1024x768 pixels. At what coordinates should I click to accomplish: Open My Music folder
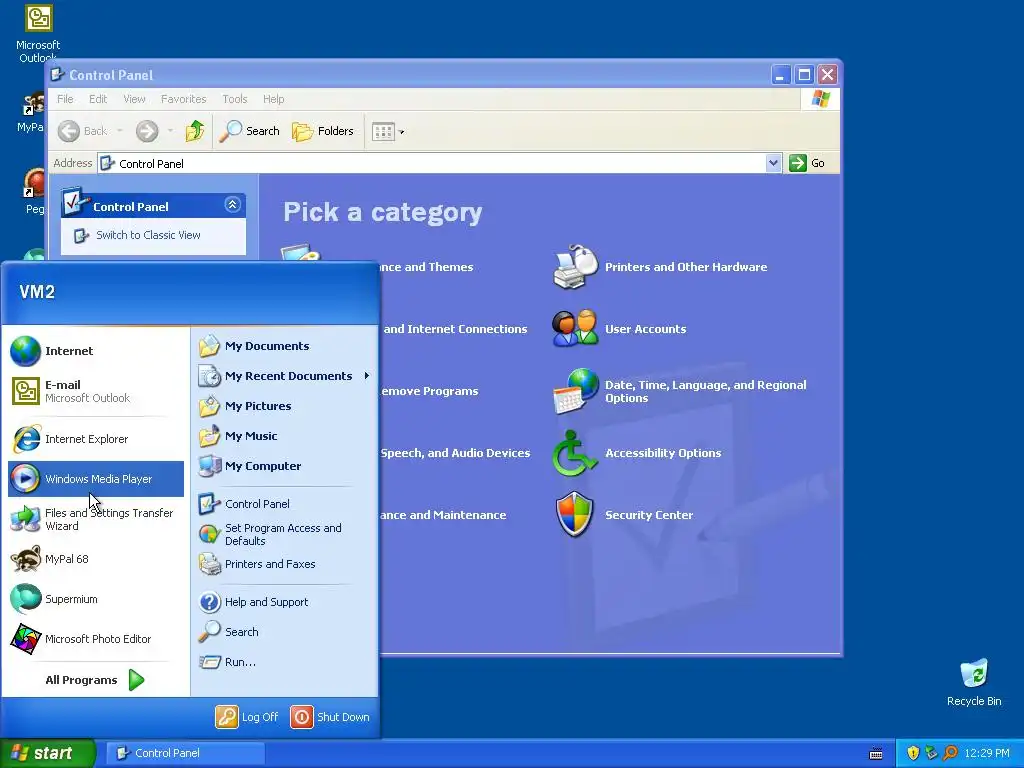tap(284, 436)
